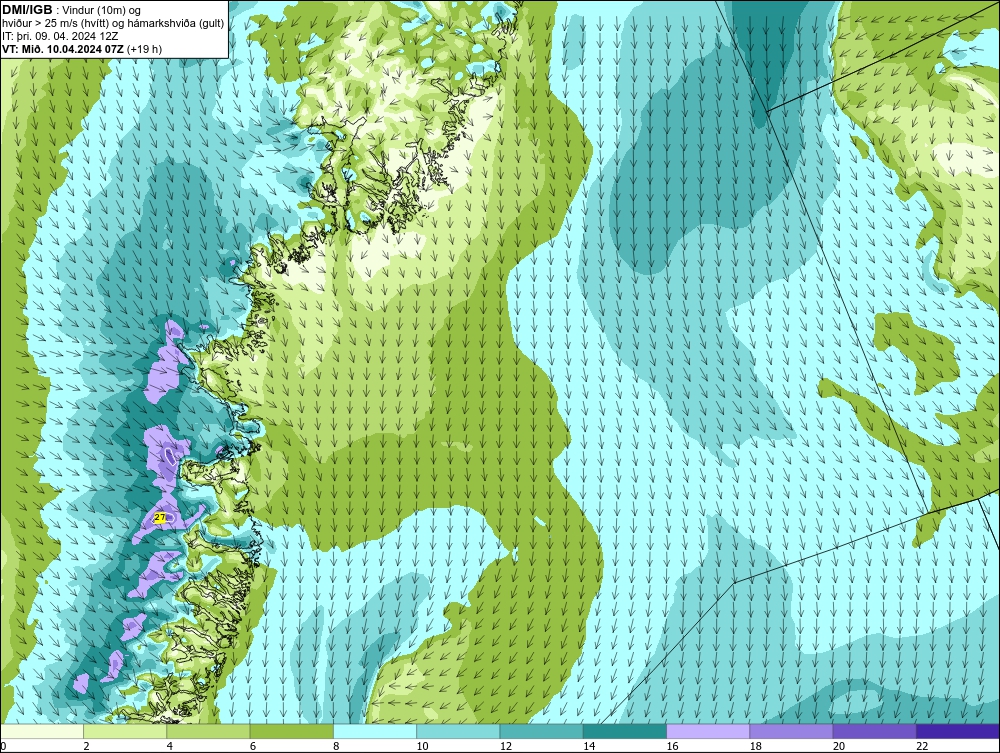Click the legend scale value 16
Screen dimensions: 1000x753
pyautogui.click(x=672, y=747)
